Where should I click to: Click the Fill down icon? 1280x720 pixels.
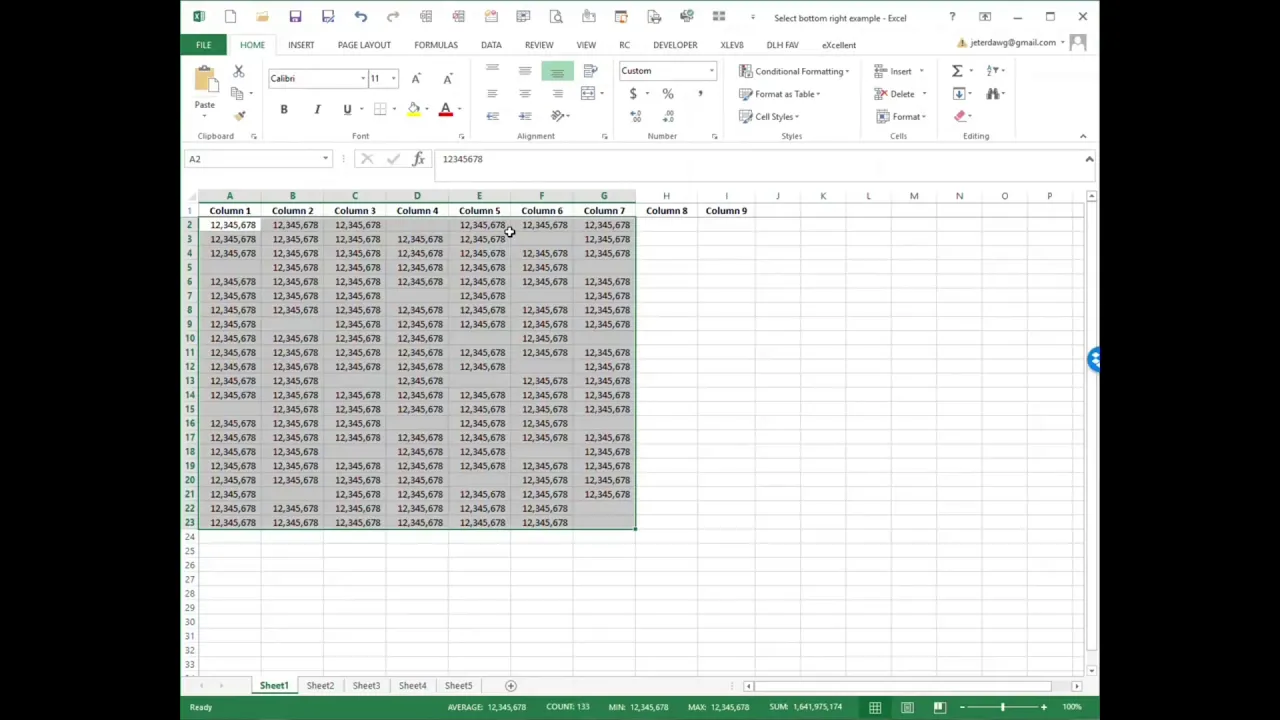(959, 94)
